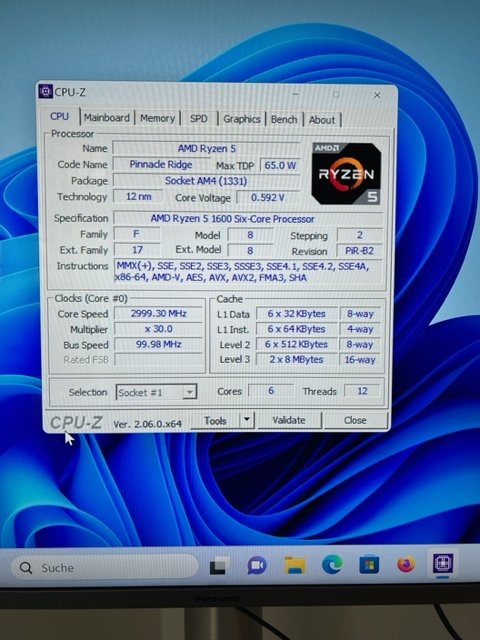Click the Ver. 2.06.0.x64 version text
Screen dimensions: 480x640
point(147,424)
